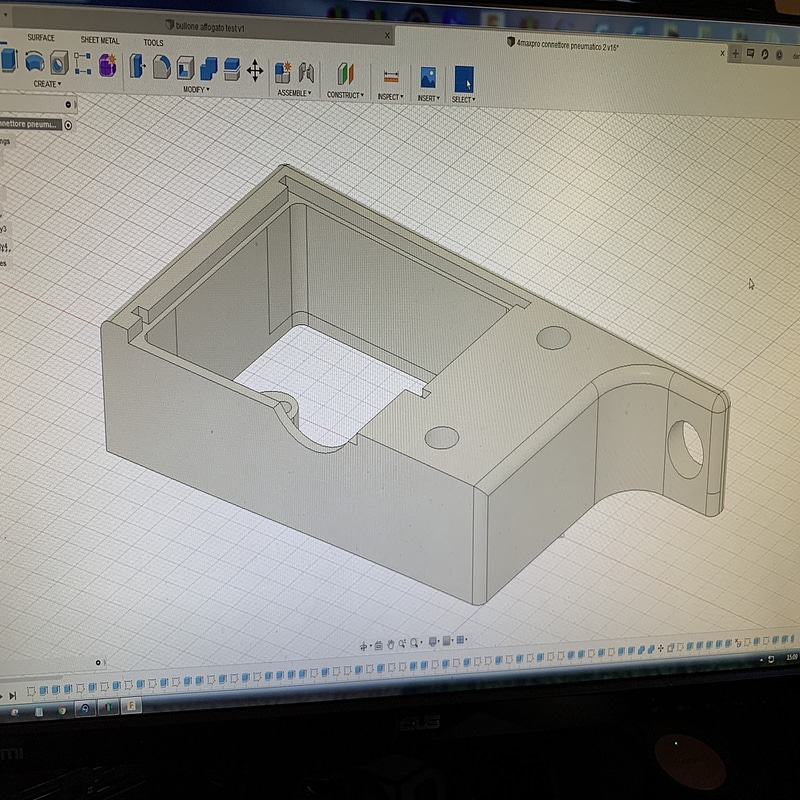This screenshot has height=800, width=800.
Task: Select the Rectangular Pattern tool icon
Action: coord(83,64)
